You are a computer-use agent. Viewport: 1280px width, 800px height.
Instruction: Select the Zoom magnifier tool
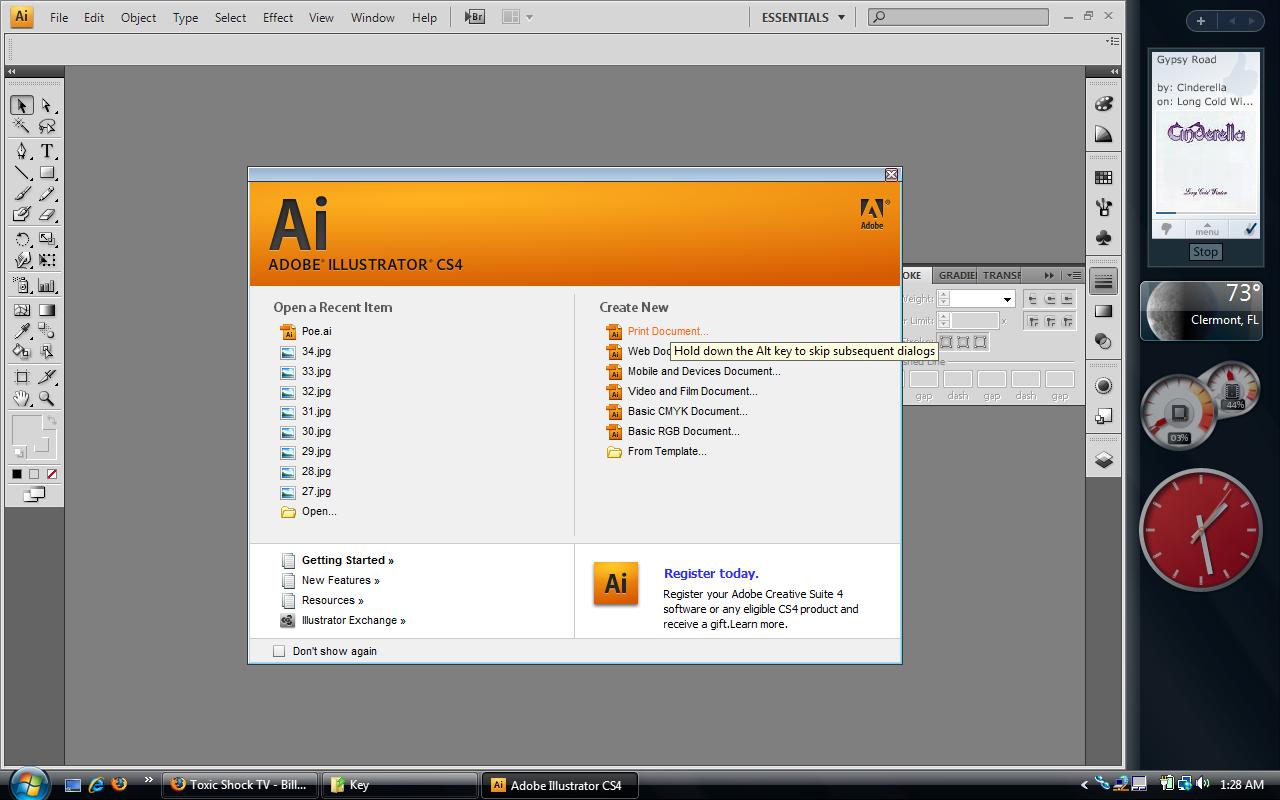coord(47,398)
